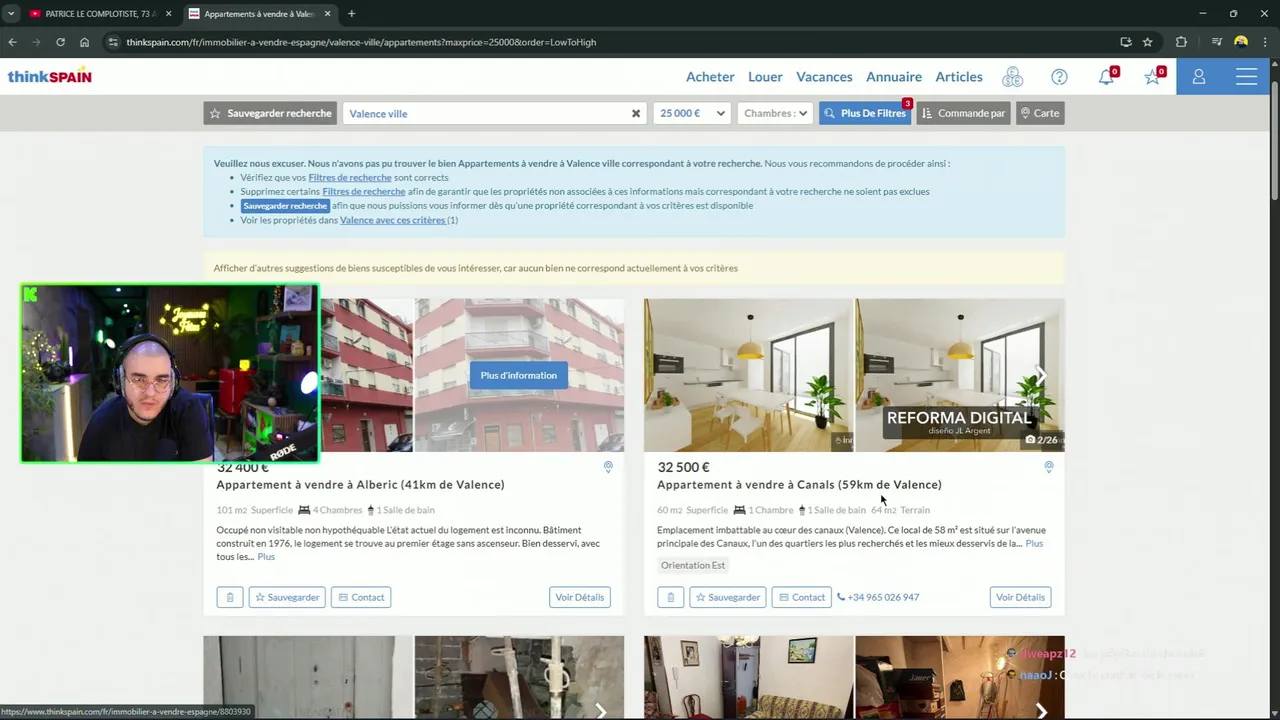This screenshot has width=1280, height=720.
Task: Open a new browser tab
Action: [x=351, y=14]
